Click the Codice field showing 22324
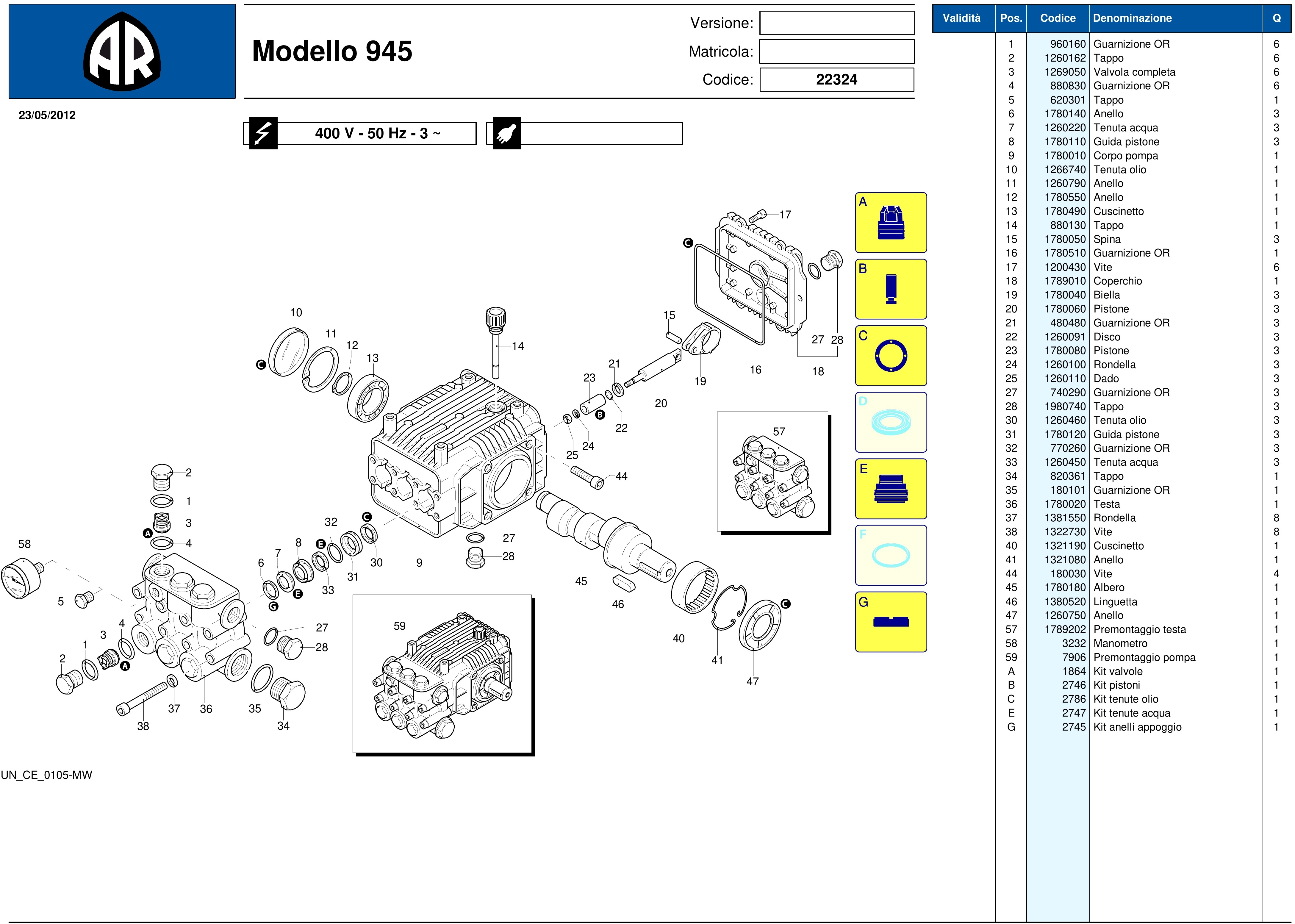 (x=836, y=80)
